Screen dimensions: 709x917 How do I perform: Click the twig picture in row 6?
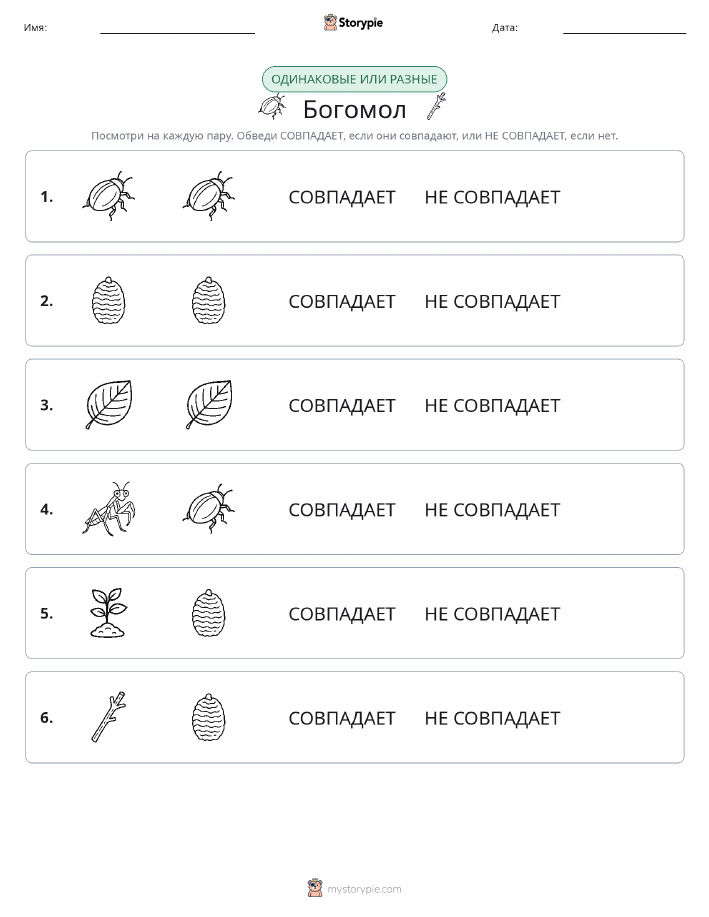[x=109, y=717]
